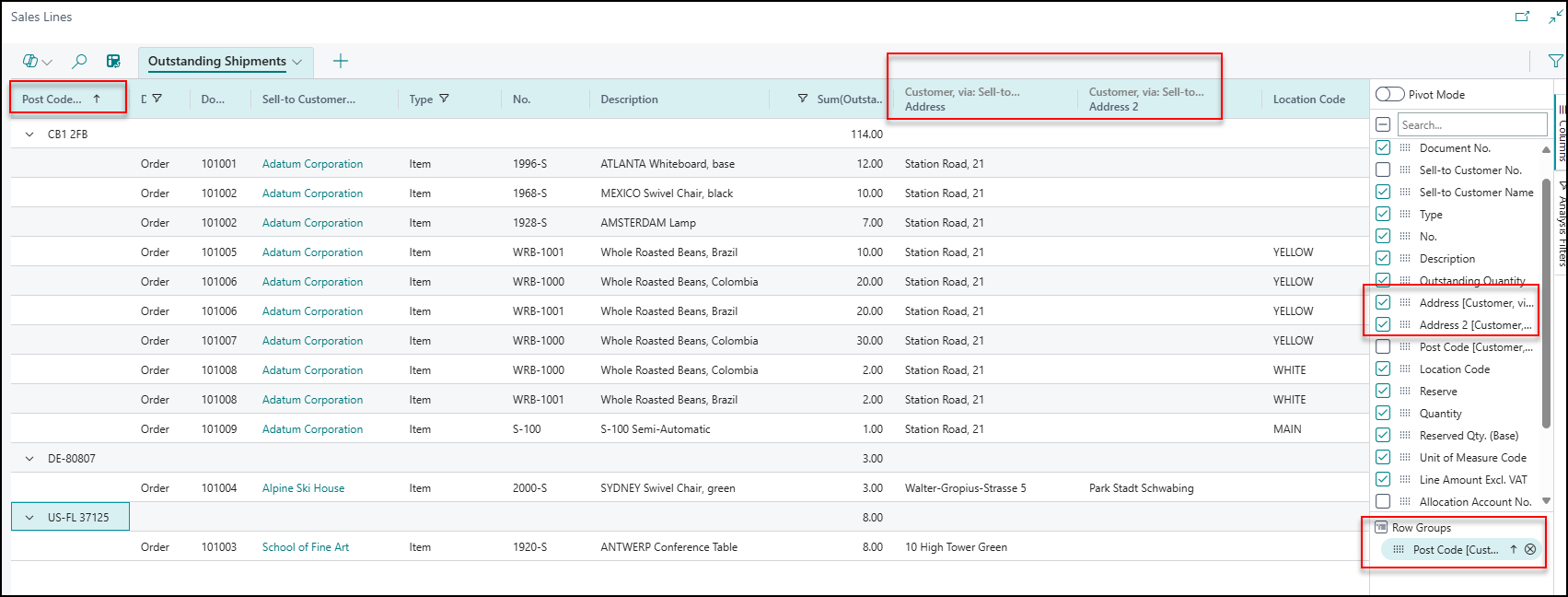Click the Row Groups section icon

pos(1381,528)
